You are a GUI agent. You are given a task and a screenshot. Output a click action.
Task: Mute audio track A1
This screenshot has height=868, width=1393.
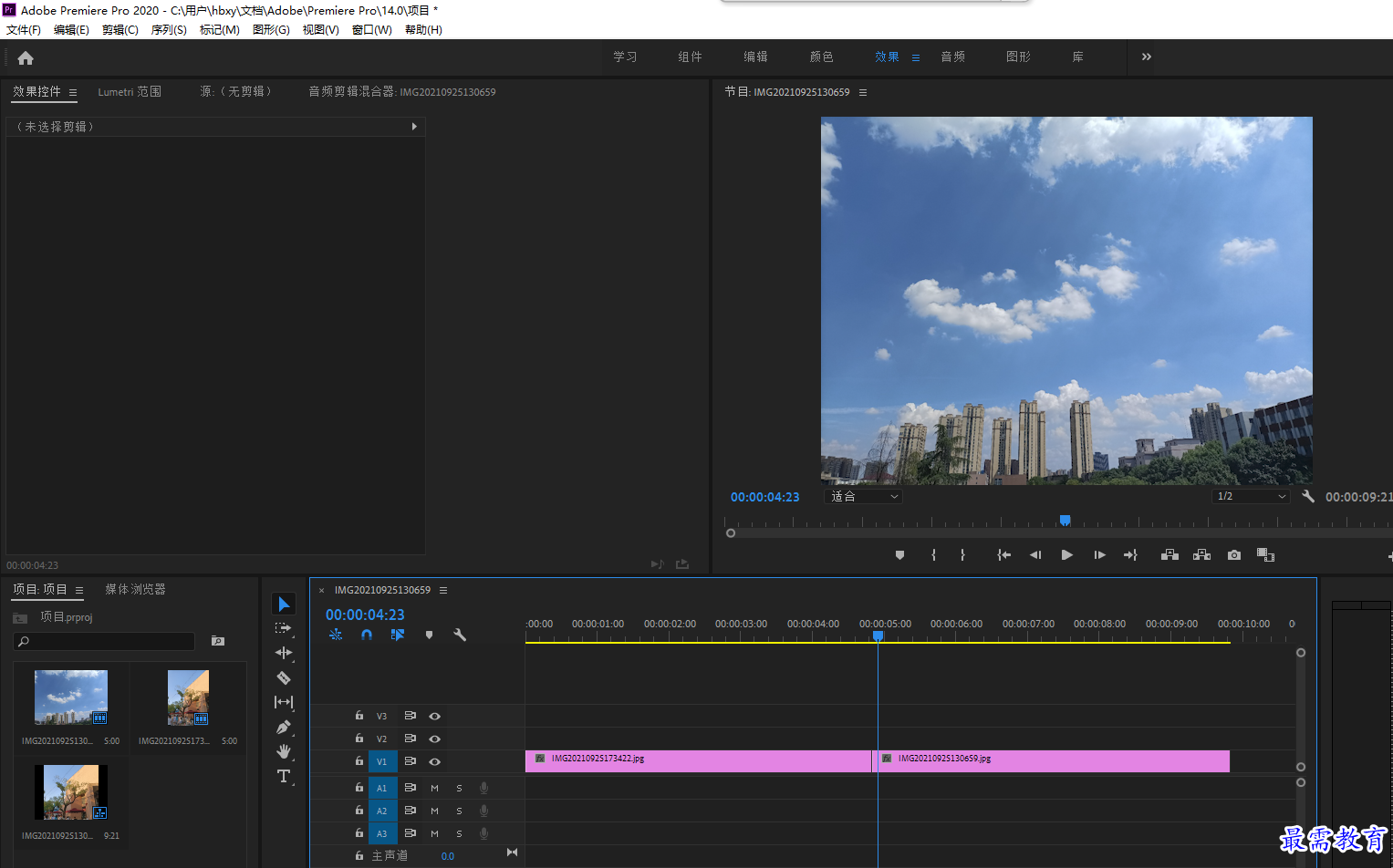coord(434,788)
